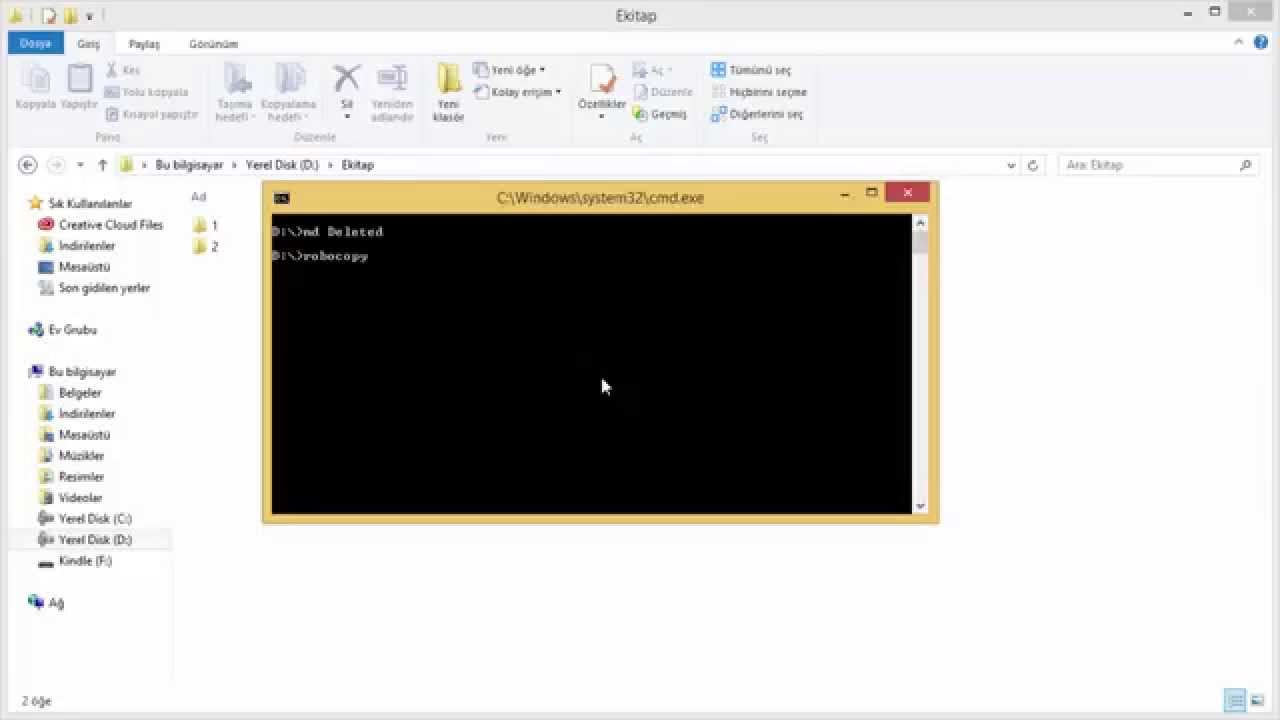The width and height of the screenshot is (1280, 720).
Task: Click Diğerlerini seç to invert selection
Action: pos(757,114)
